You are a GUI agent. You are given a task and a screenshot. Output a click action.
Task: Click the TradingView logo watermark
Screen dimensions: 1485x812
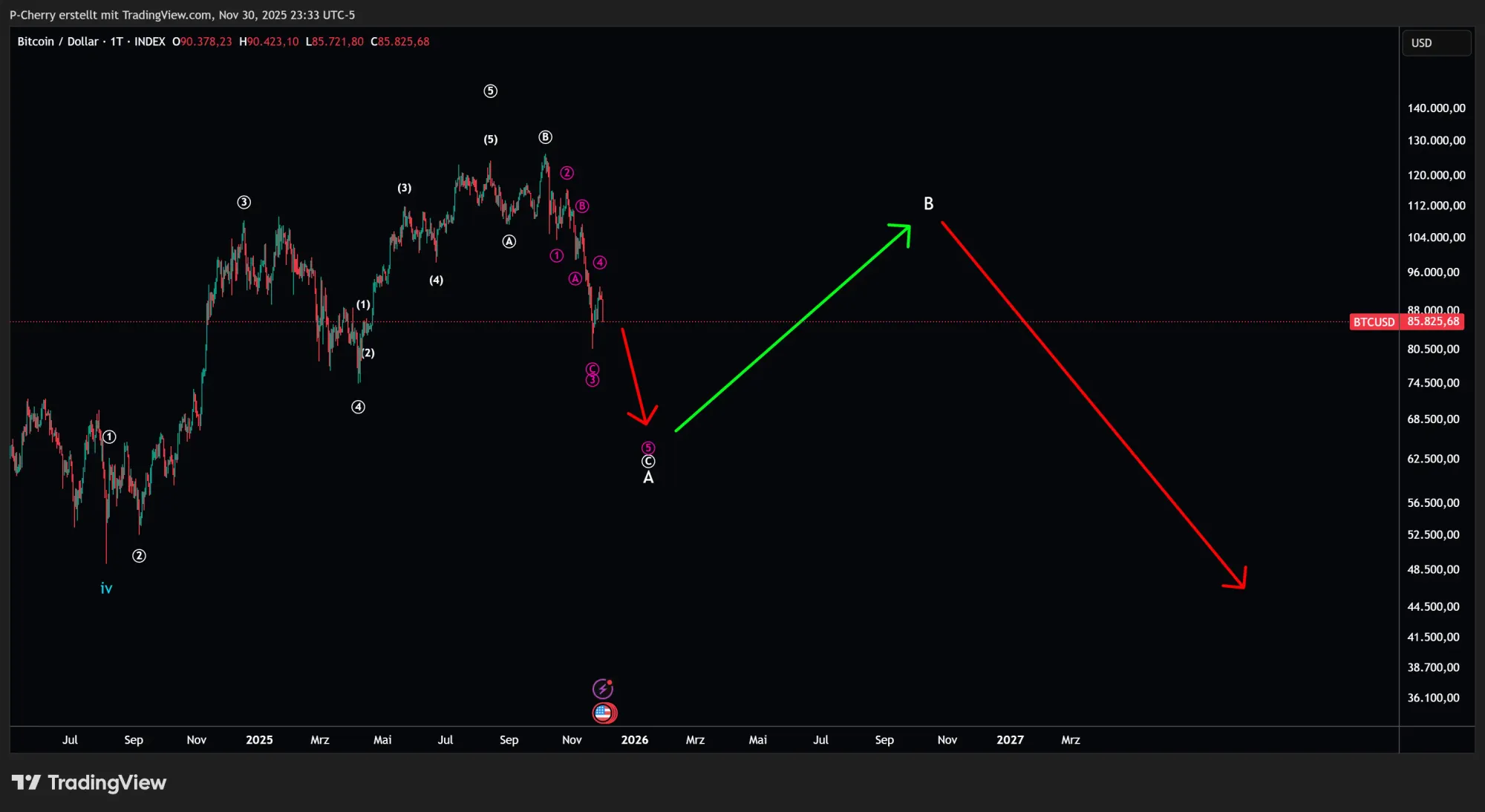89,782
